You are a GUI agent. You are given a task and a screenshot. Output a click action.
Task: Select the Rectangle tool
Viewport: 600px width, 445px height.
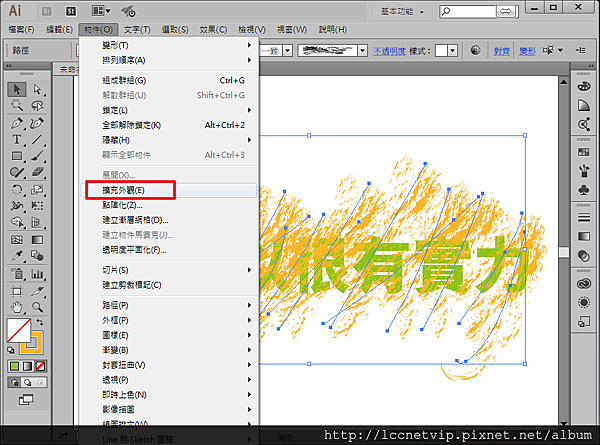17,156
